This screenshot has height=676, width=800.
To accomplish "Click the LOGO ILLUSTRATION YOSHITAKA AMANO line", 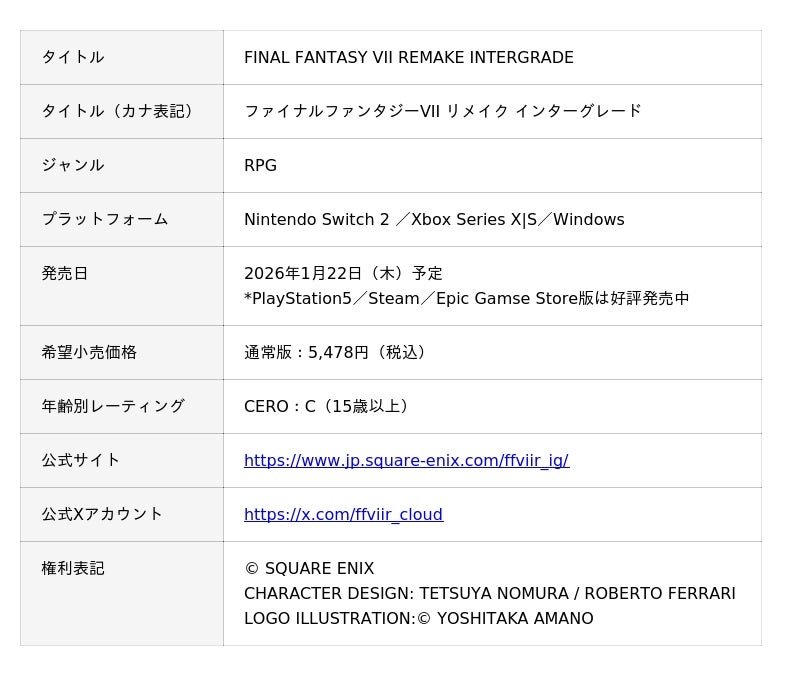I will 418,619.
